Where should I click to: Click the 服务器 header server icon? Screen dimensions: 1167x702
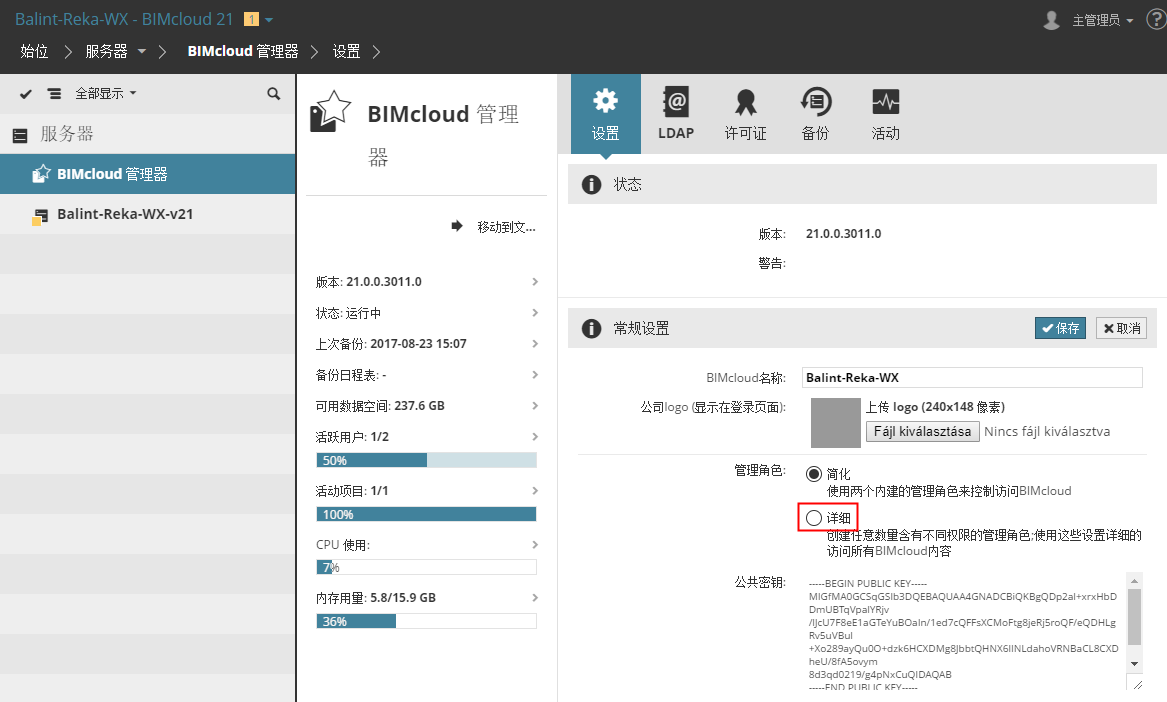(20, 135)
